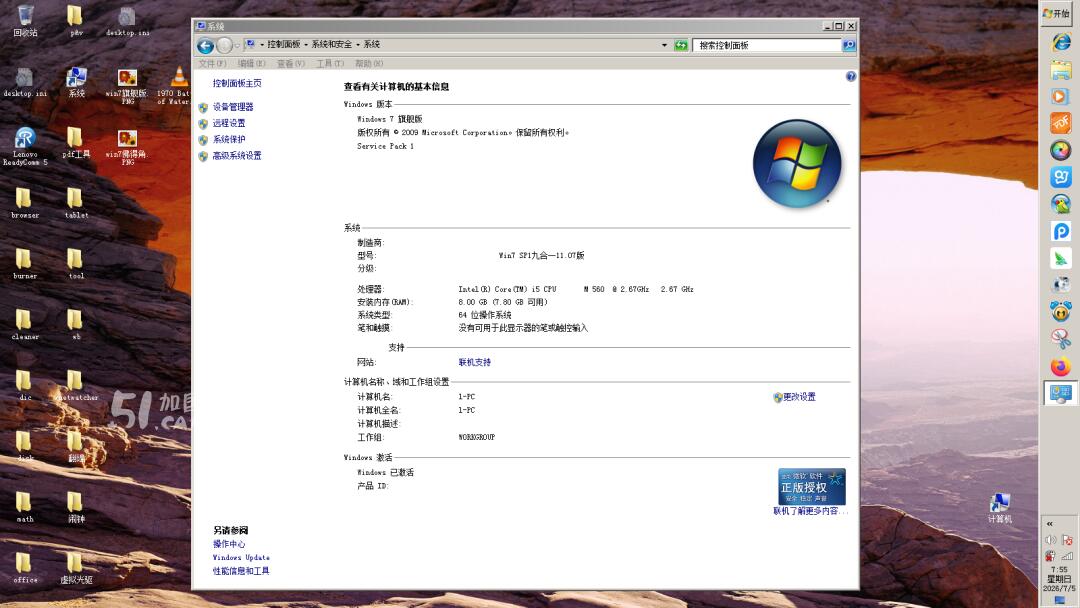Open the blue P app taskbar icon
This screenshot has height=608, width=1080.
tap(1061, 231)
